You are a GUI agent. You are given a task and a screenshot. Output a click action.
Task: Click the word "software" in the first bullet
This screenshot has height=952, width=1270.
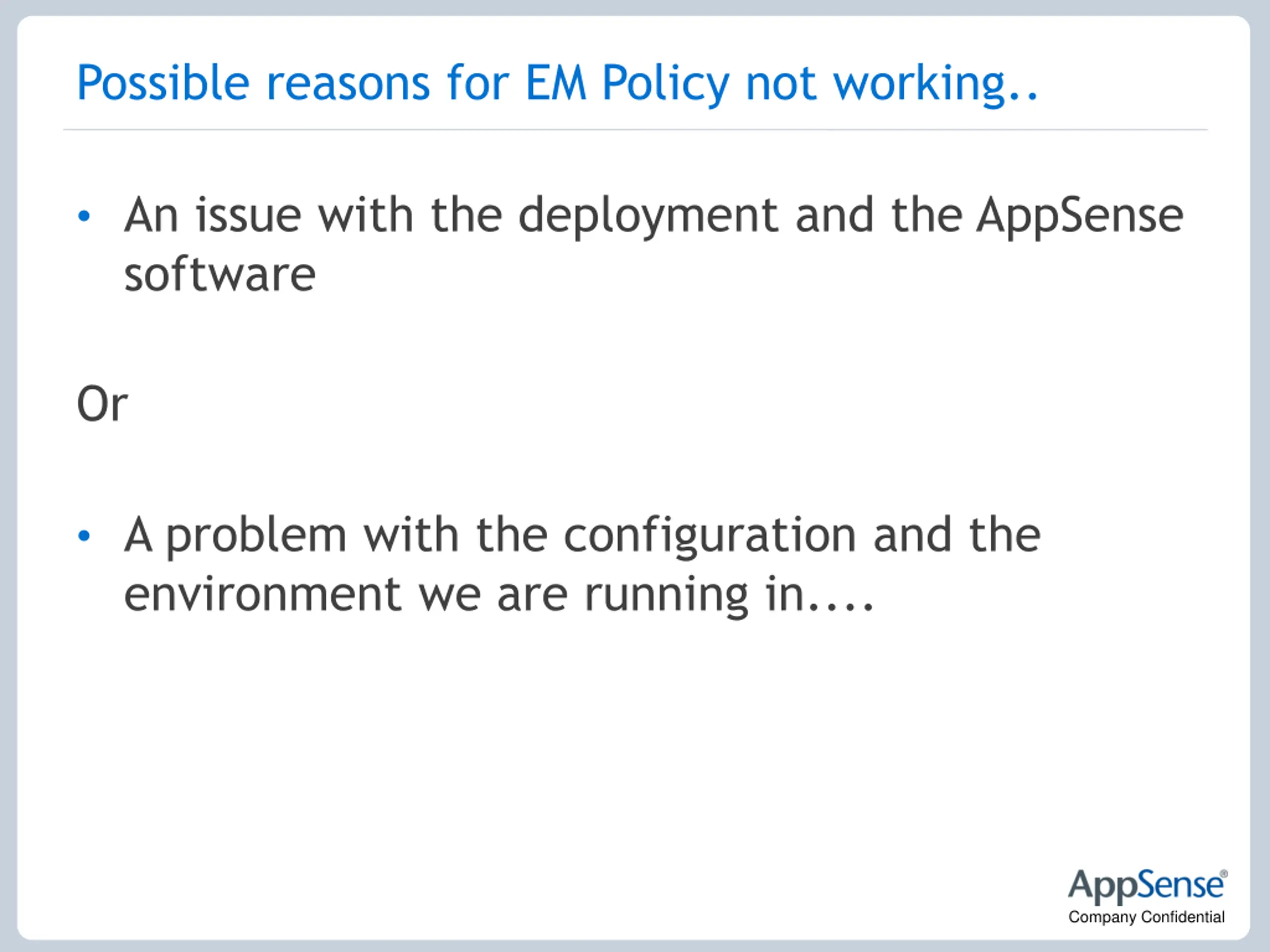220,275
